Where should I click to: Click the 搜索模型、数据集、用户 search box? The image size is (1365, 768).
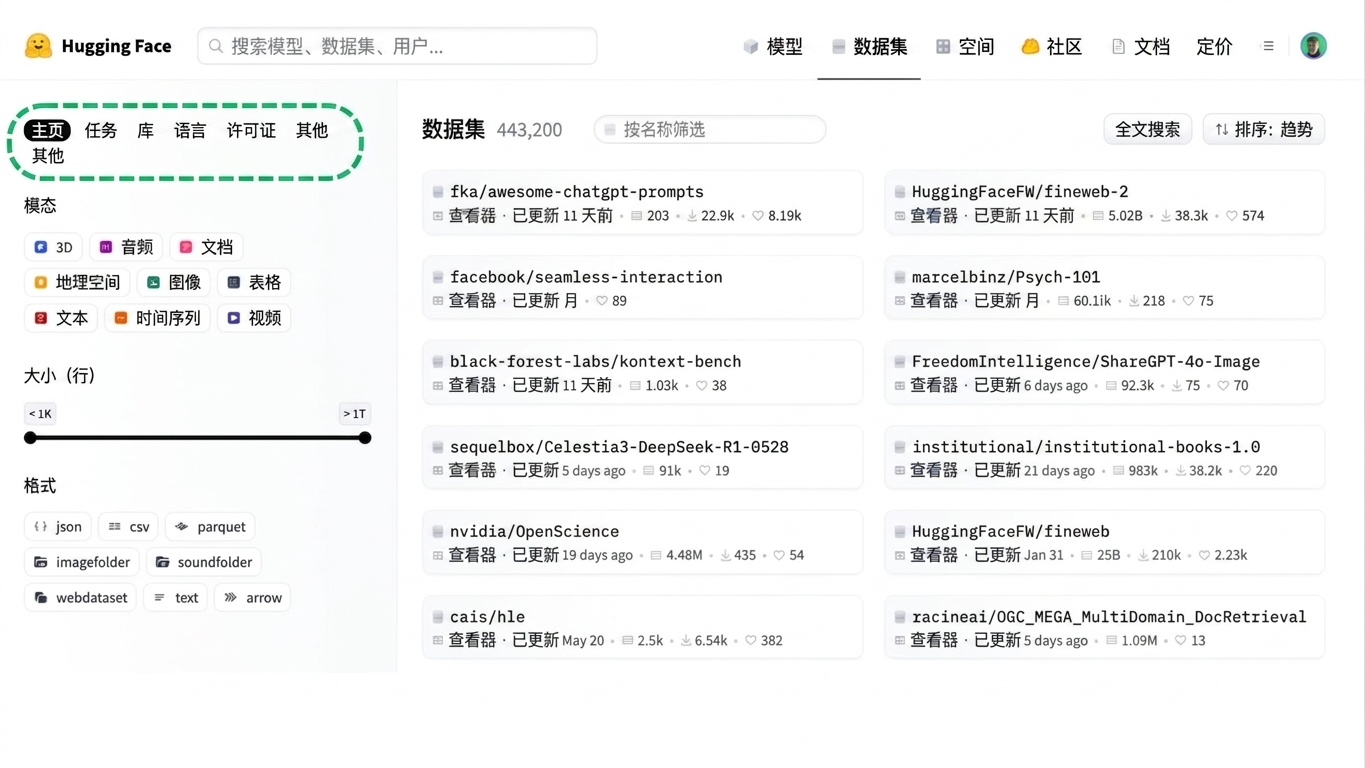[x=397, y=46]
